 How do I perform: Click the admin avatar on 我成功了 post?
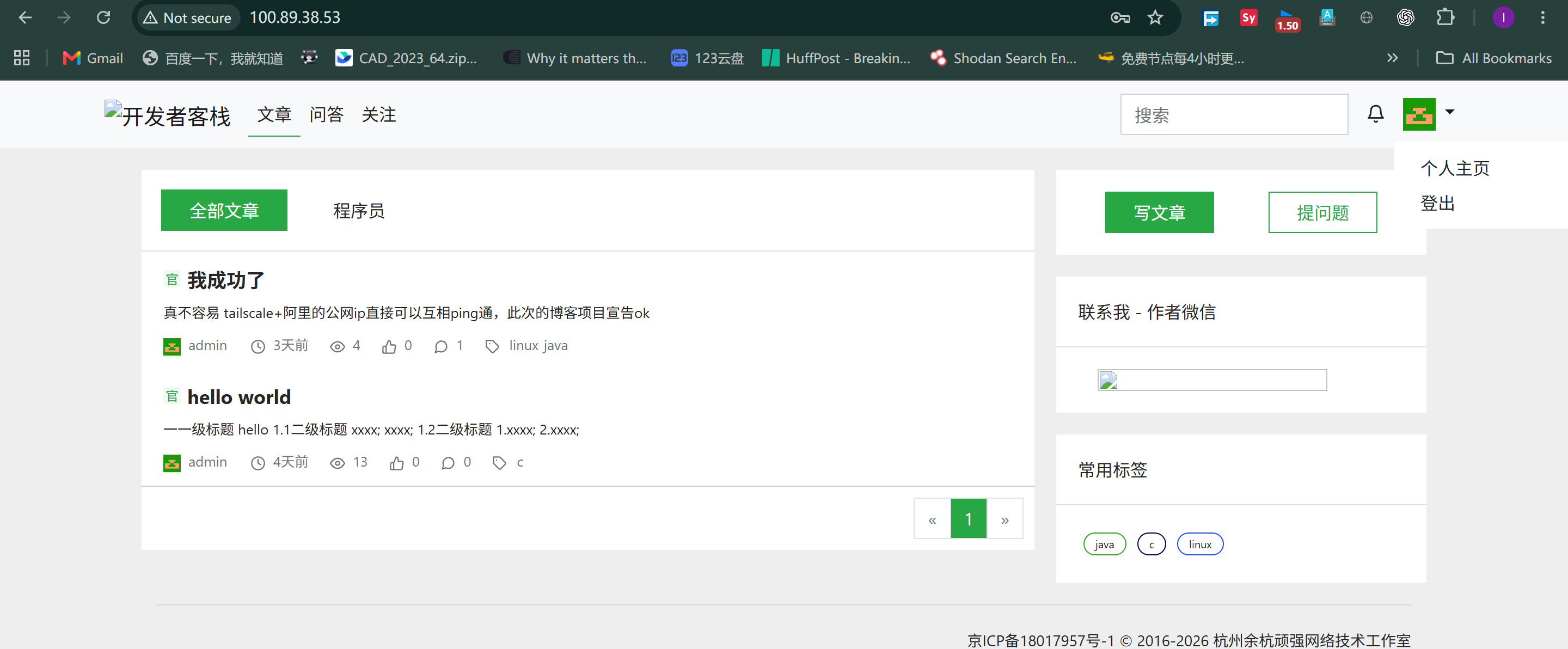(x=171, y=346)
